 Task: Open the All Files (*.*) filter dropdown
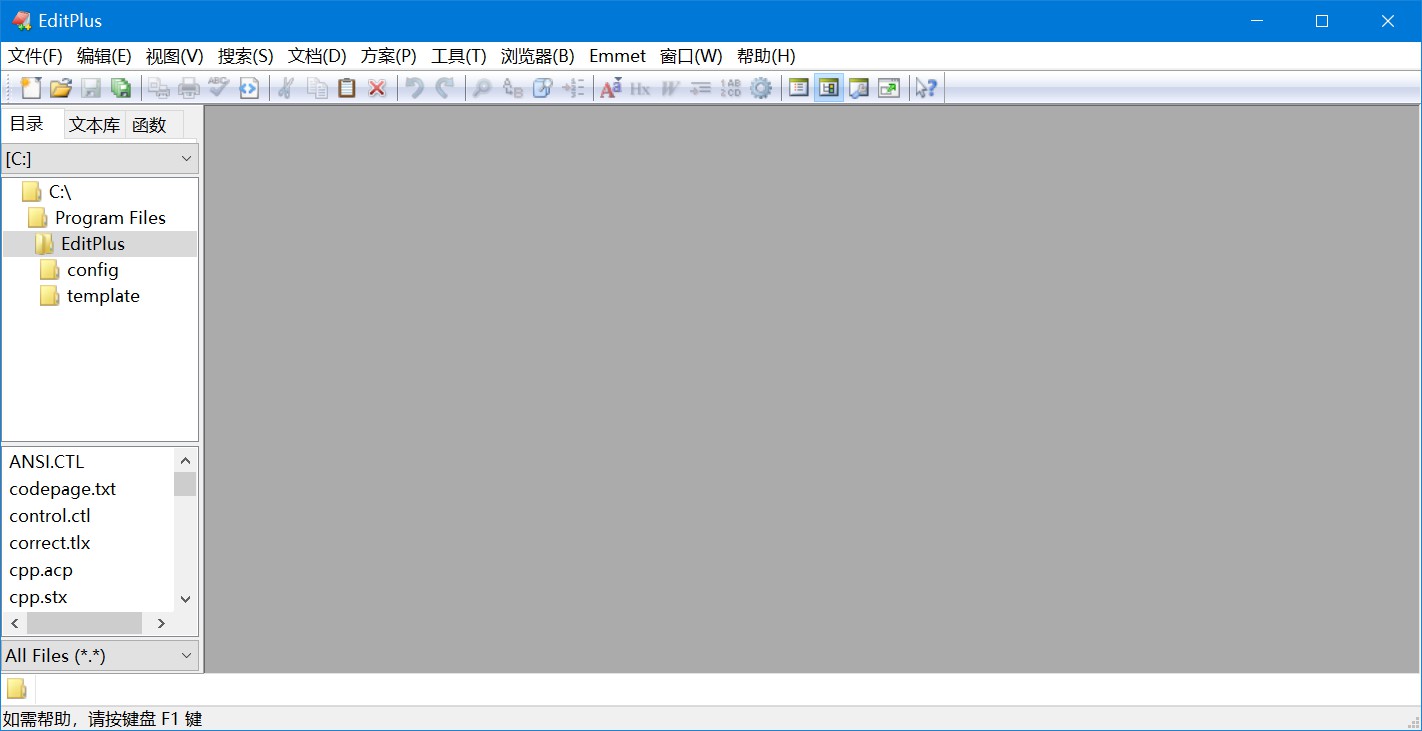tap(100, 656)
